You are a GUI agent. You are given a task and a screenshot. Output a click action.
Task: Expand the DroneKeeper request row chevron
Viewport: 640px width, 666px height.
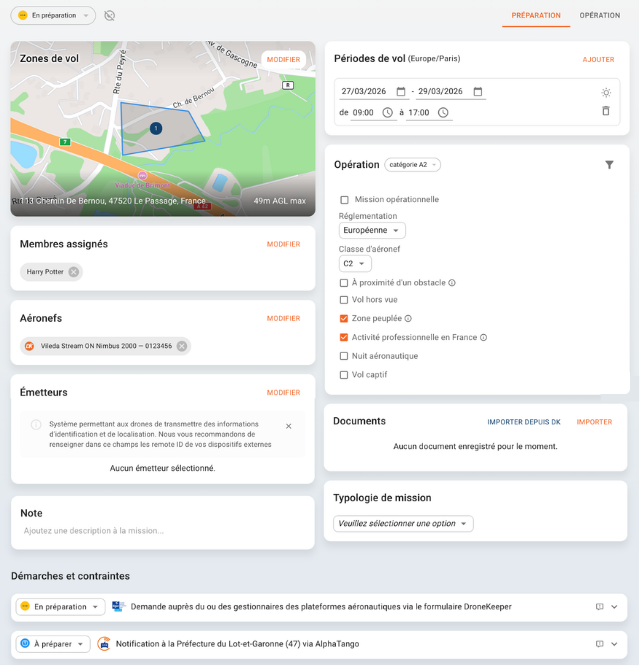pos(615,607)
